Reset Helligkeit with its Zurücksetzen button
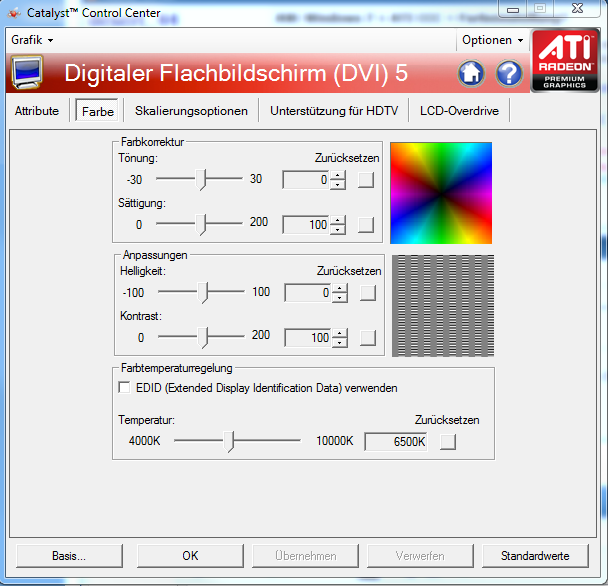Viewport: 608px width, 586px height. (x=368, y=293)
